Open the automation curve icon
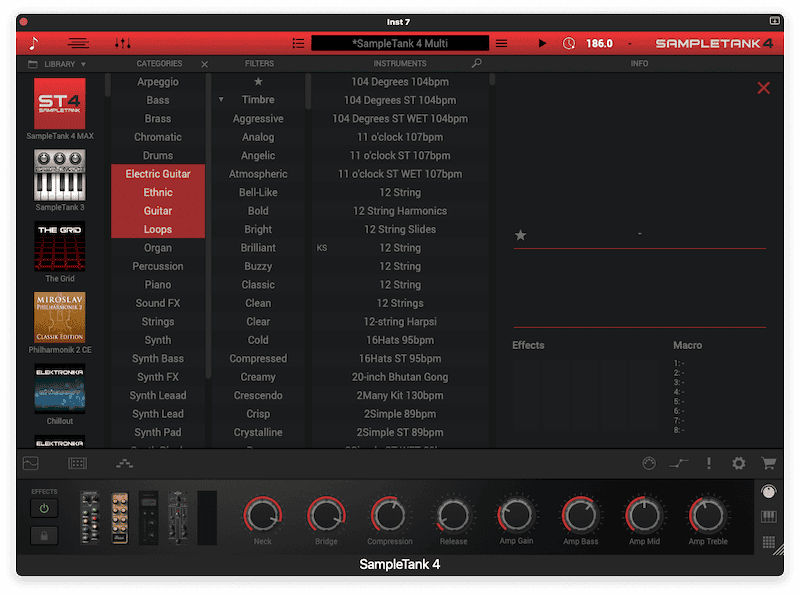800x595 pixels. point(679,463)
